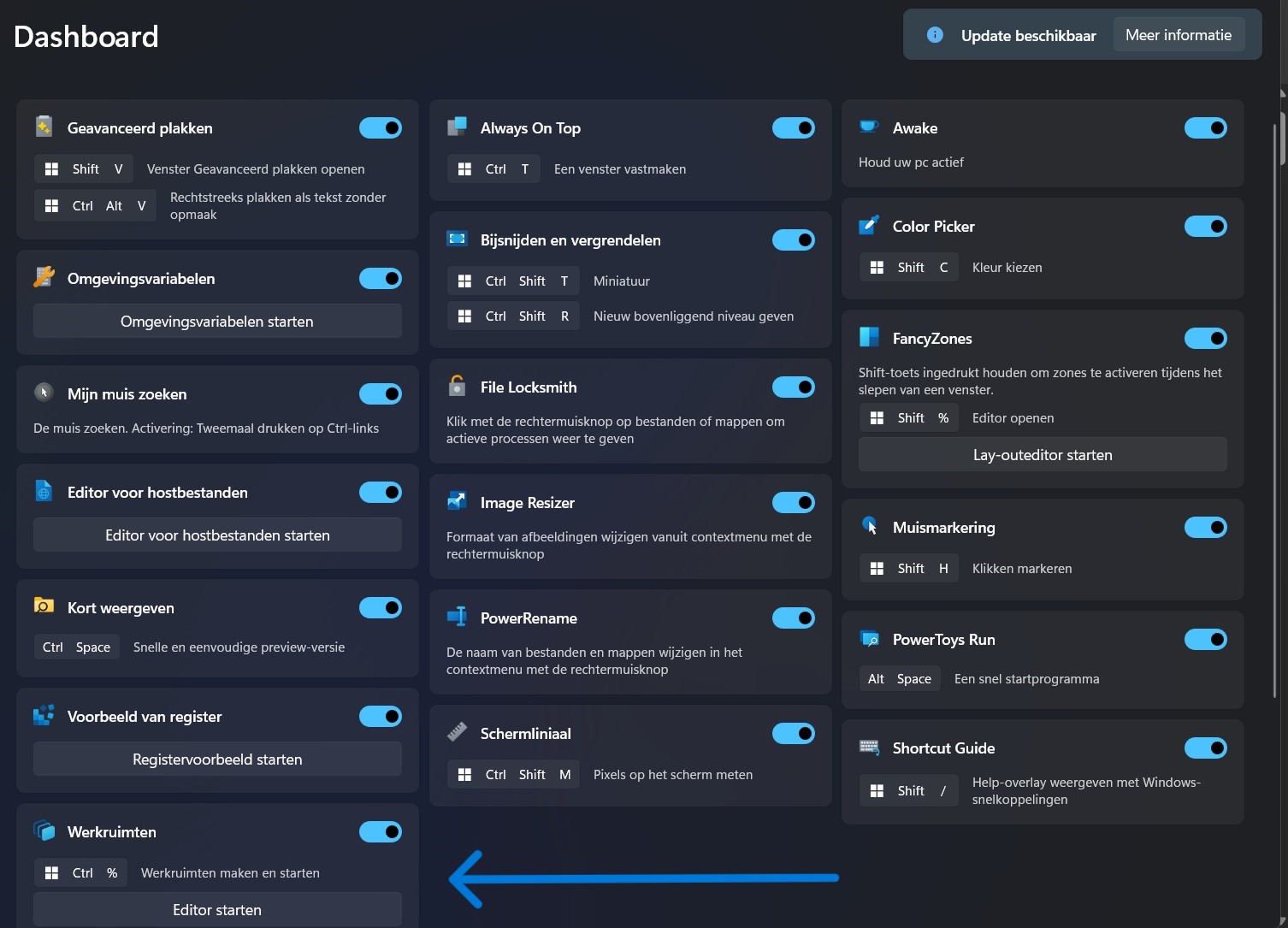Screen dimensions: 1288x928
Task: Click the Win Ctrl T shortcut badge
Action: pos(493,168)
